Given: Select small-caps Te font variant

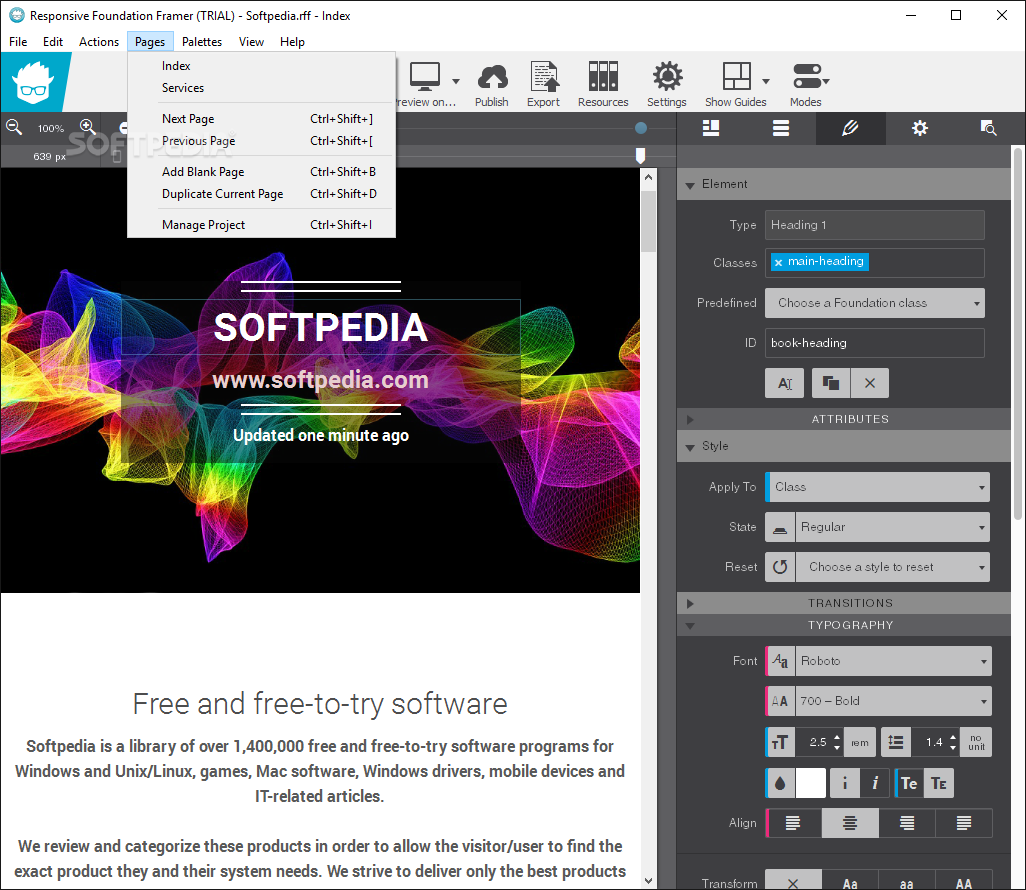Looking at the screenshot, I should pyautogui.click(x=939, y=783).
